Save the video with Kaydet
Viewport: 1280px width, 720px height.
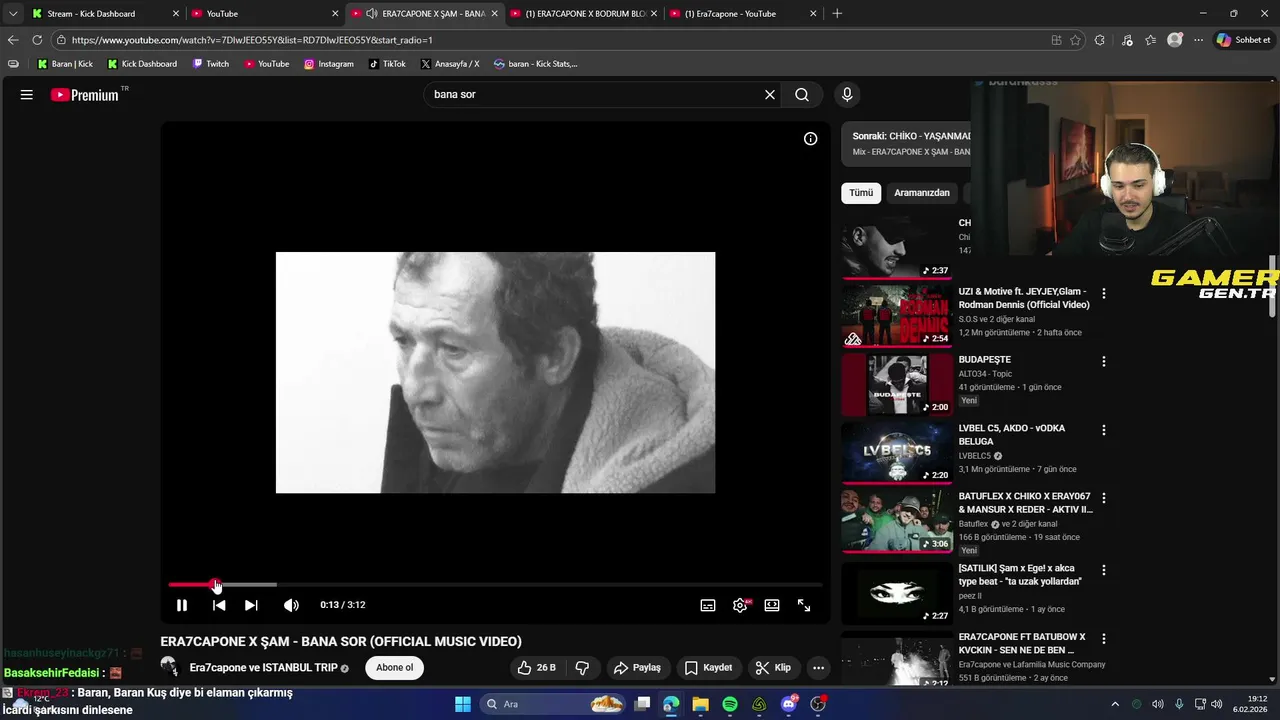point(708,668)
